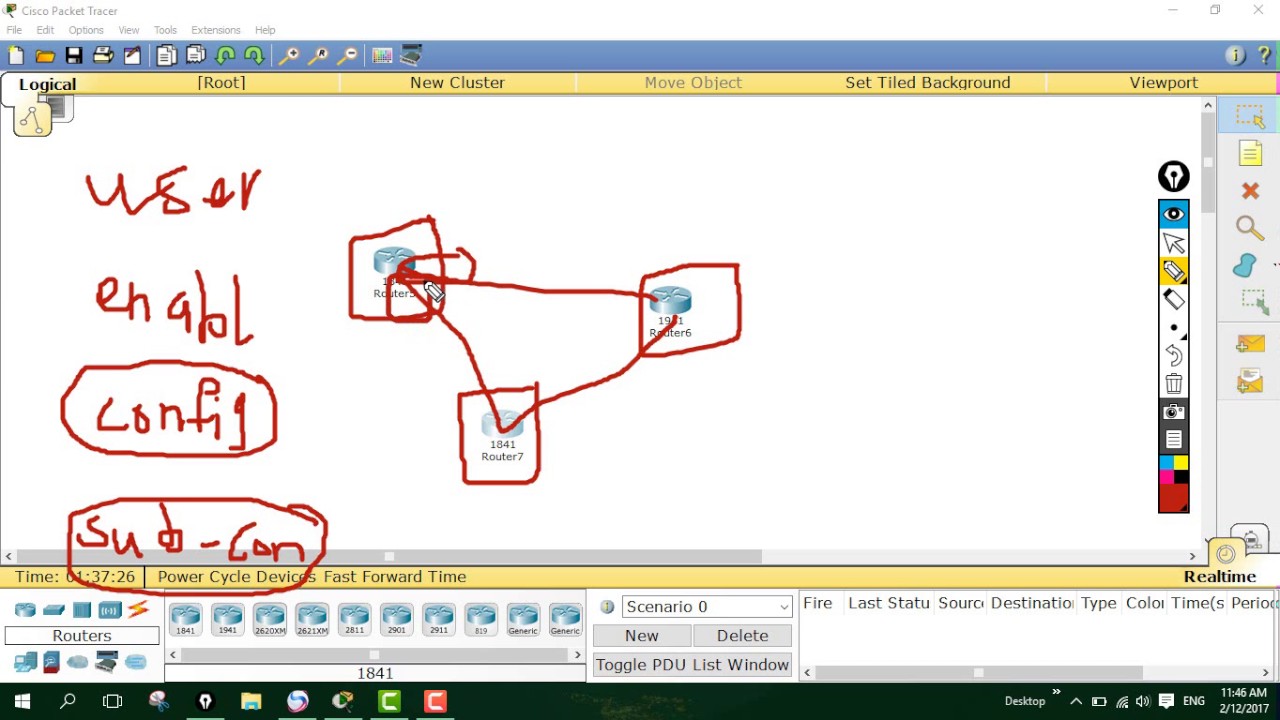Select annotation highlighter pencil tool
The height and width of the screenshot is (720, 1280).
tap(1174, 271)
